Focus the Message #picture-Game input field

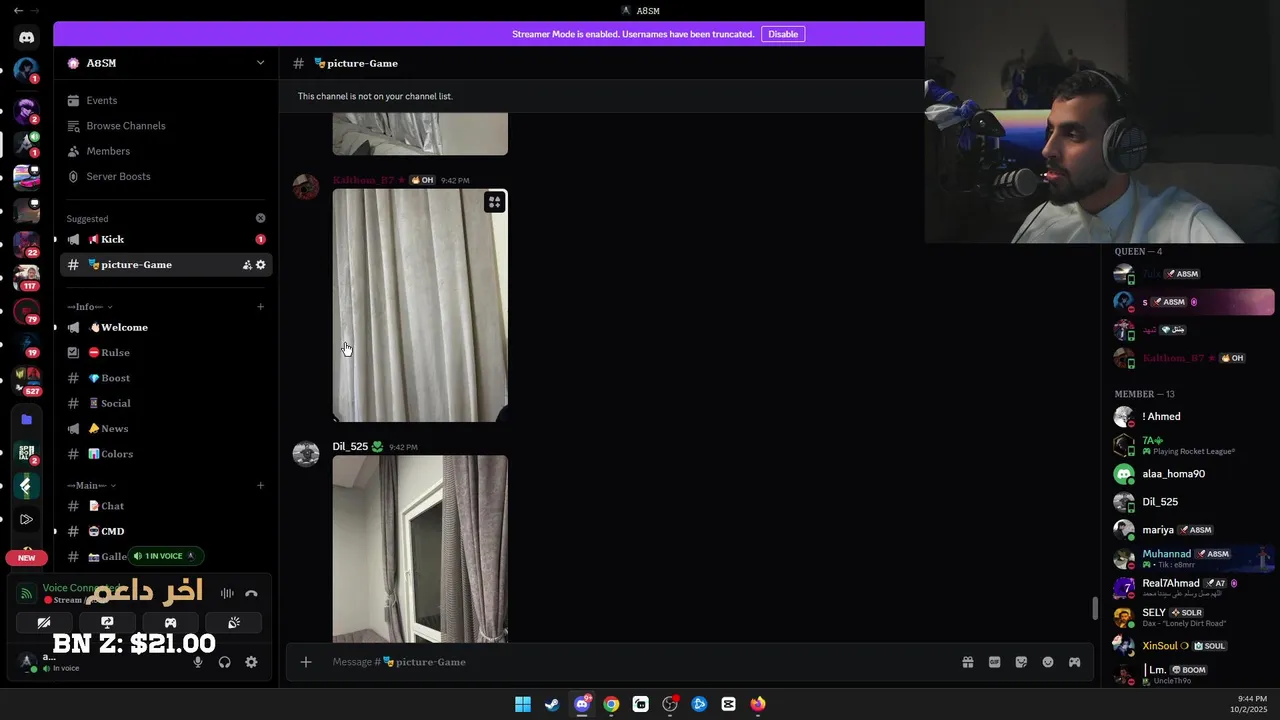pyautogui.click(x=640, y=662)
